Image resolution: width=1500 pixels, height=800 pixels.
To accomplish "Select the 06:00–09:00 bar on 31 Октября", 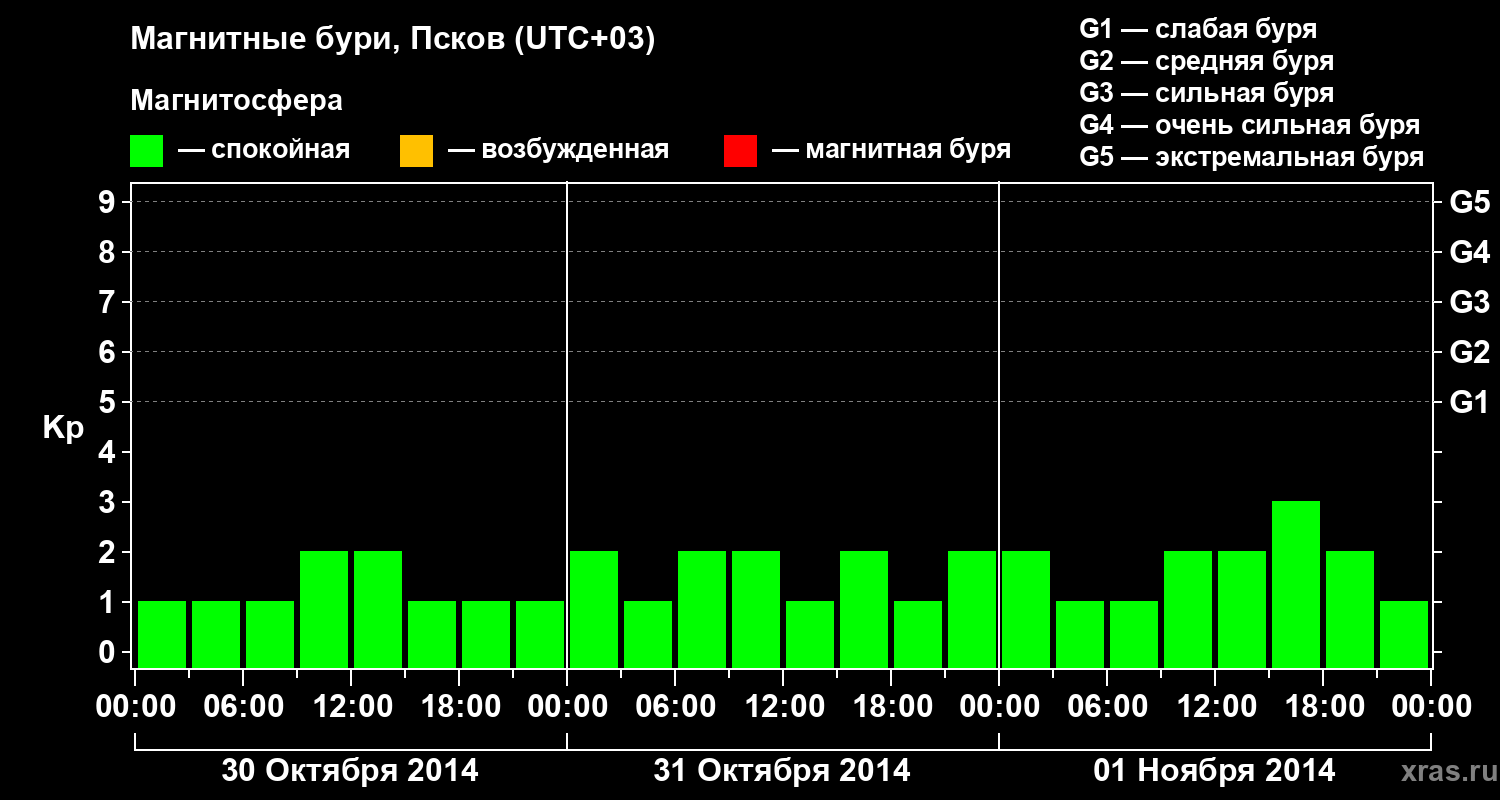I will pyautogui.click(x=702, y=609).
